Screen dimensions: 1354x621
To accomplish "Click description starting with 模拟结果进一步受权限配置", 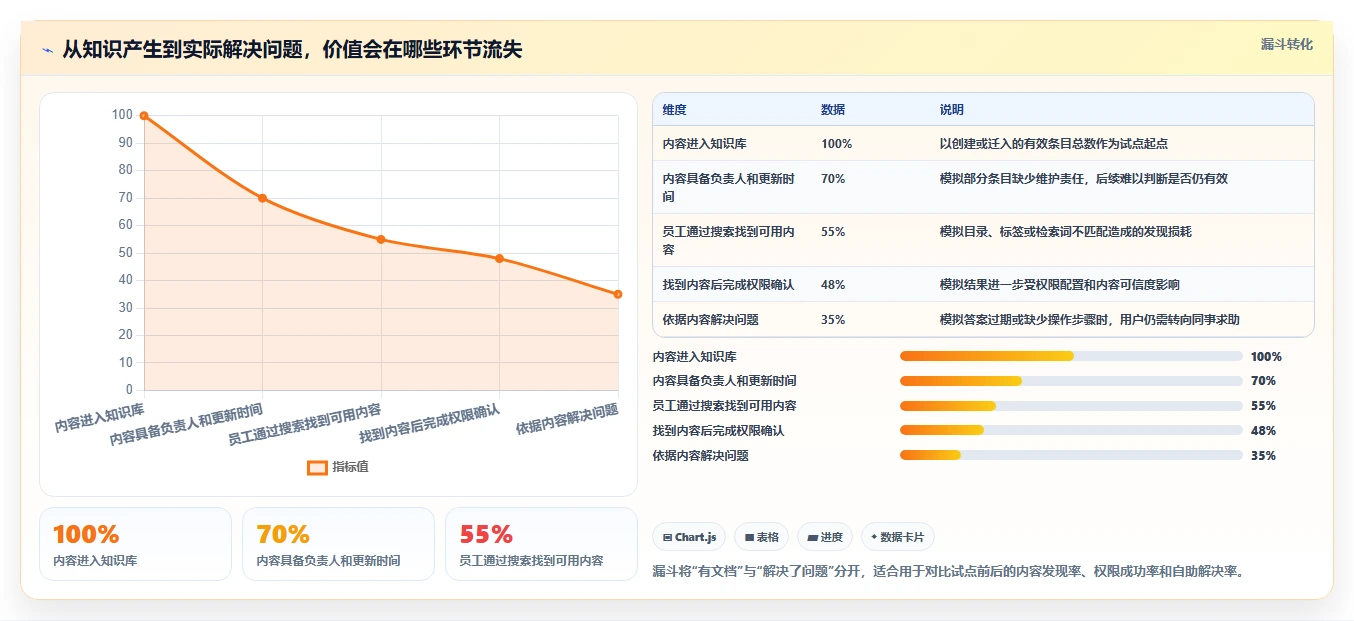I will 1060,285.
